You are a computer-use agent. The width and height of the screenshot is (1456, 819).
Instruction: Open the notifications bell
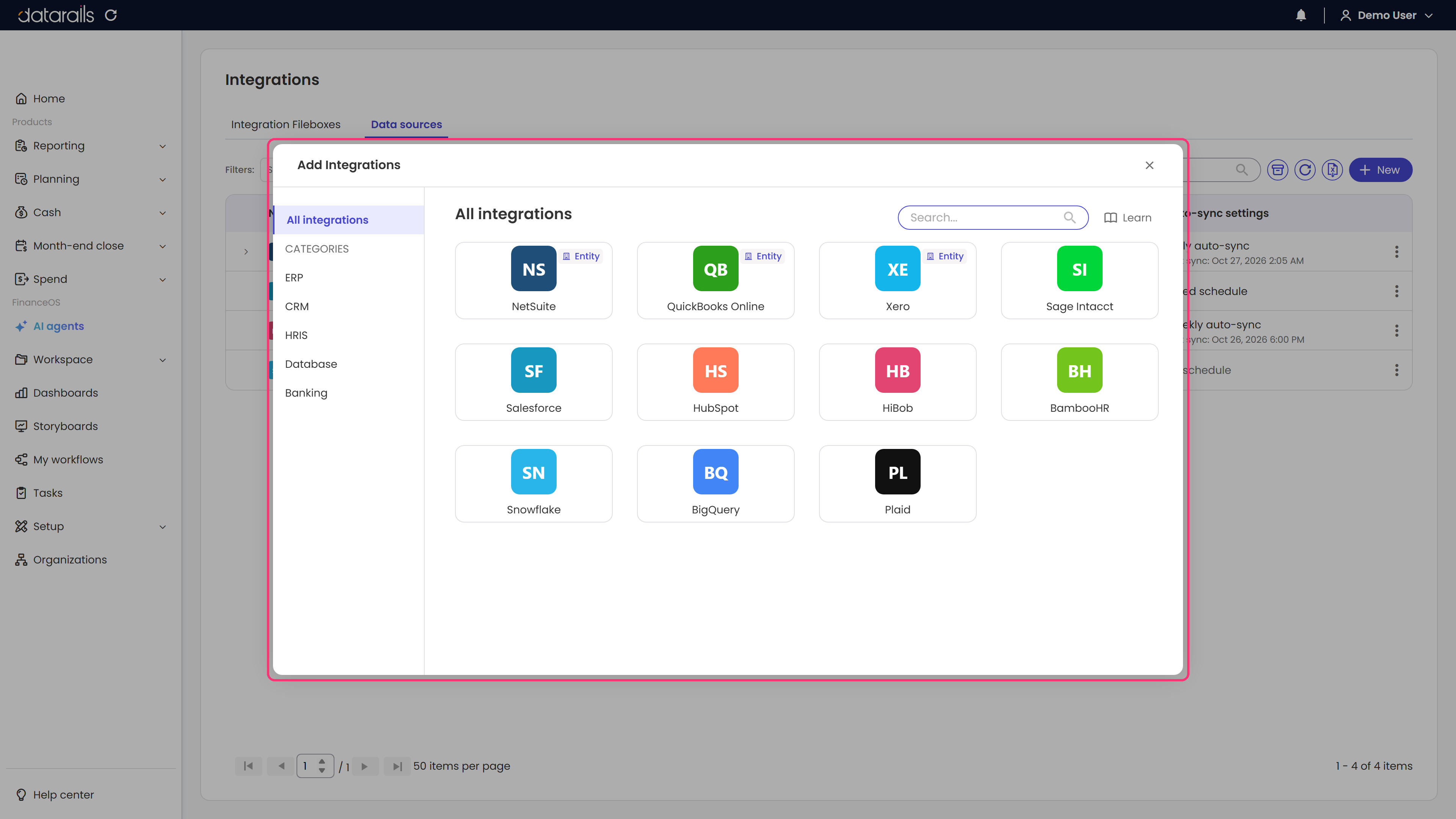click(1301, 15)
